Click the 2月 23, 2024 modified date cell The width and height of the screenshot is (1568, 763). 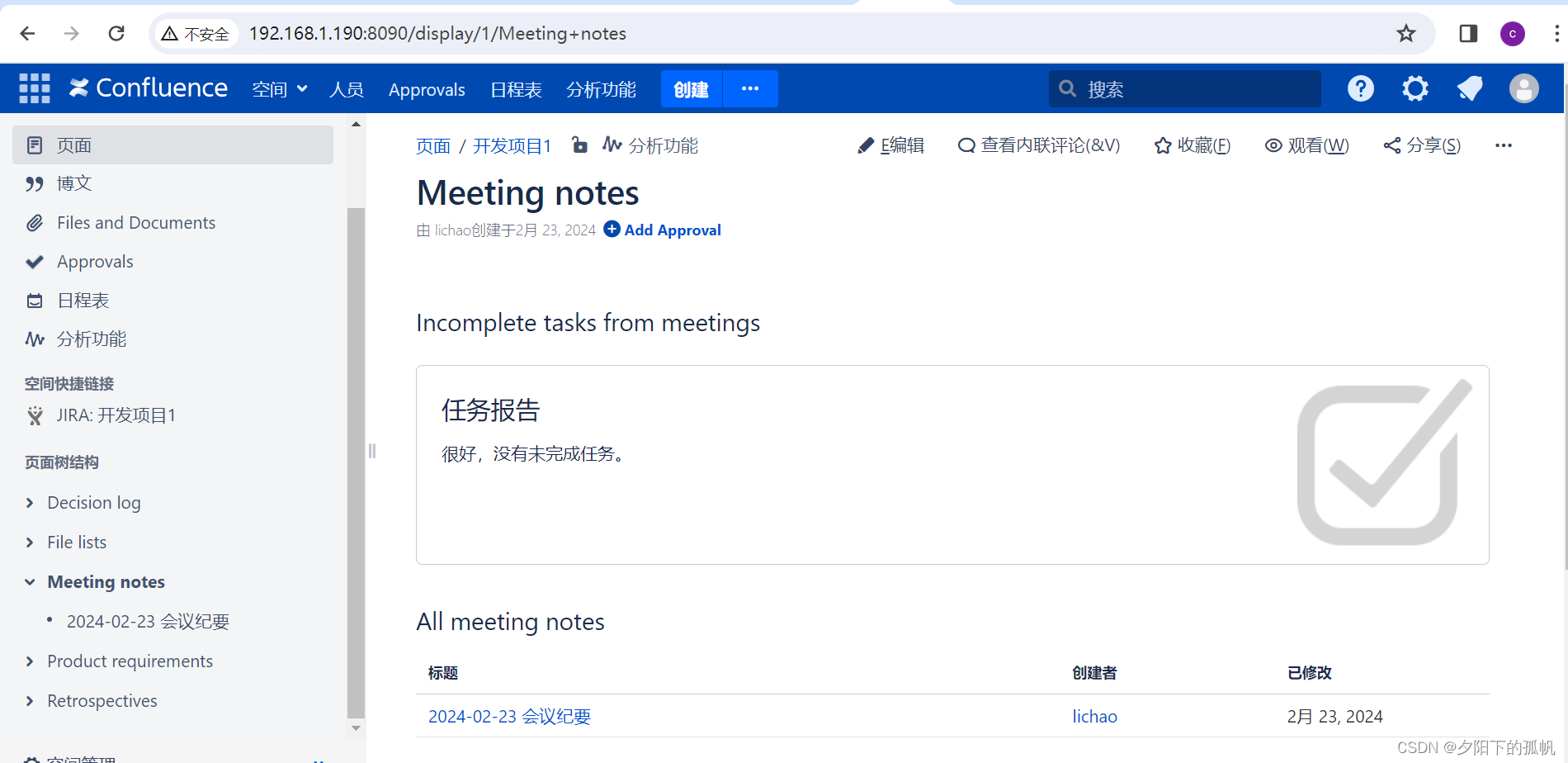[x=1334, y=716]
